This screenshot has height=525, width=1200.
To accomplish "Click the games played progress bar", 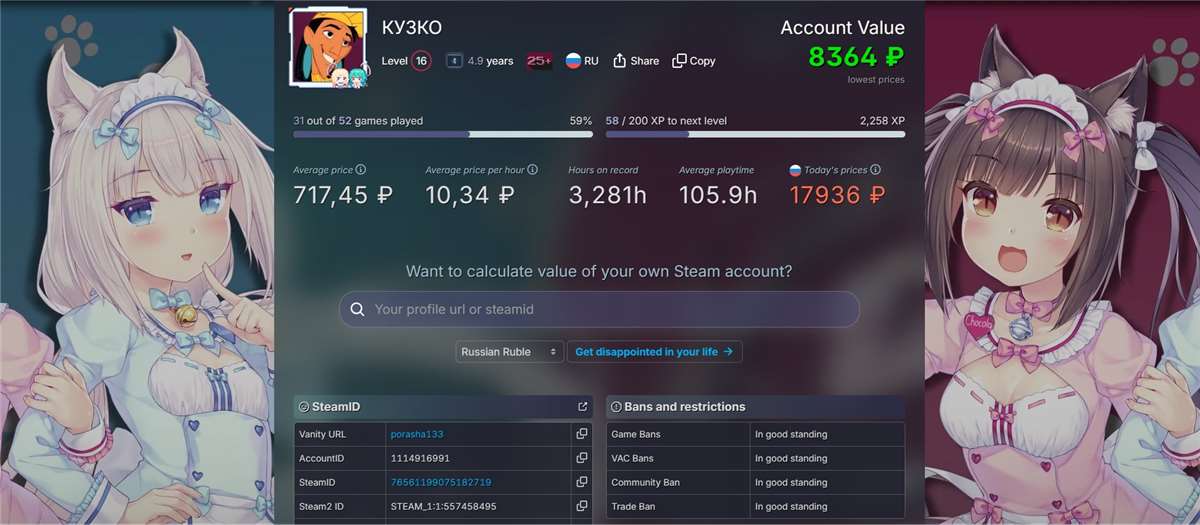I will [442, 134].
